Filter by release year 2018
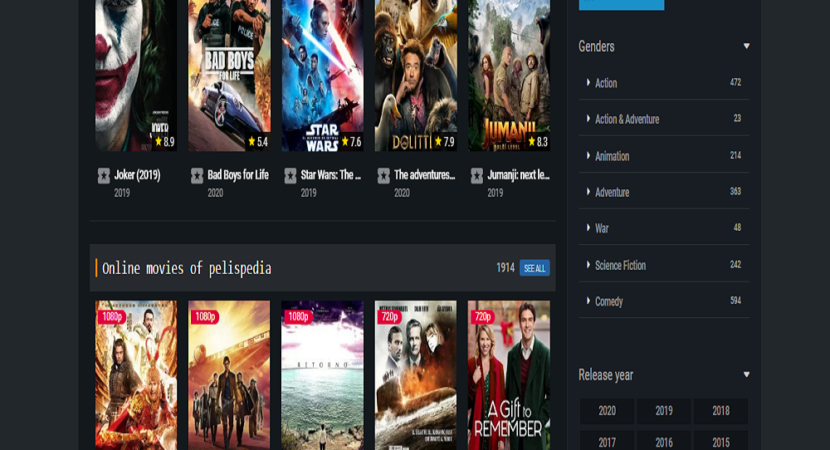 [721, 411]
